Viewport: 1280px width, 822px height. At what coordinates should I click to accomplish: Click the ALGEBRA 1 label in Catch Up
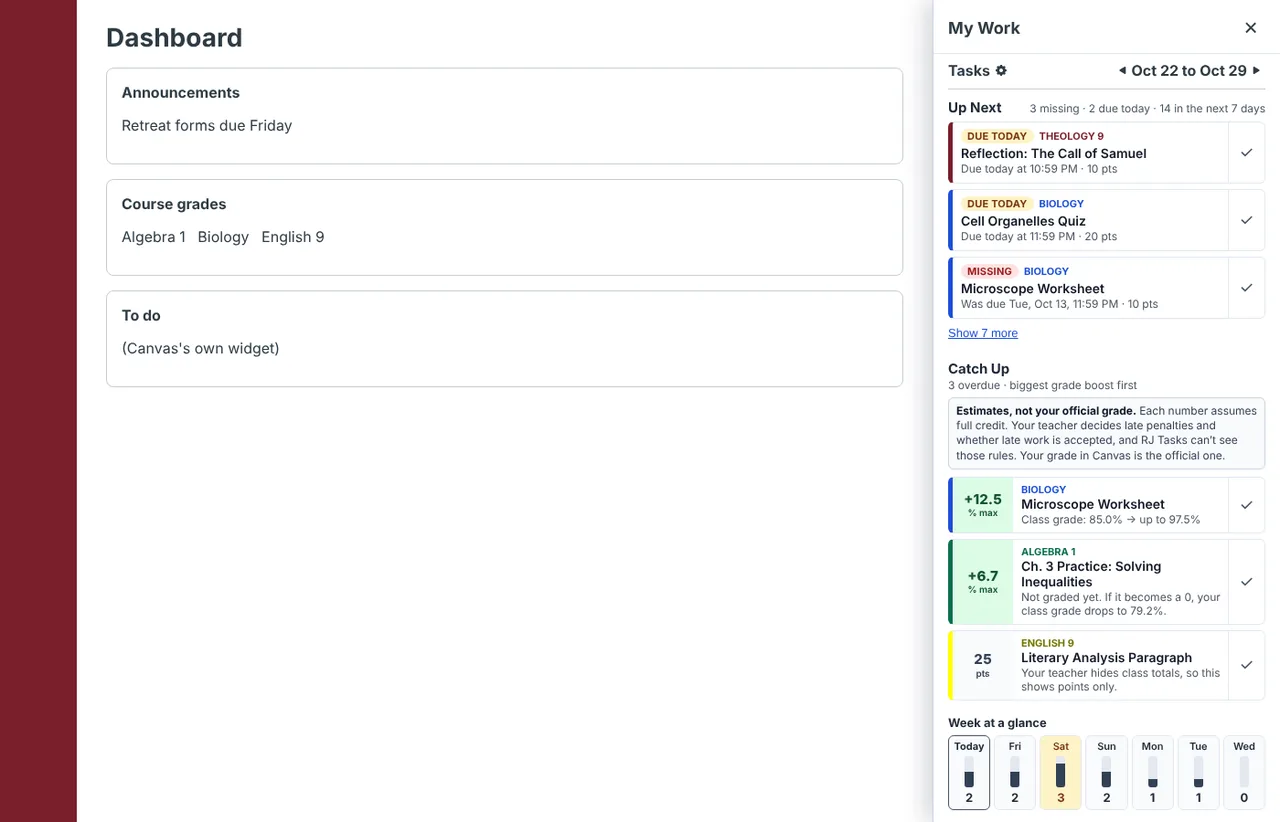(1048, 552)
